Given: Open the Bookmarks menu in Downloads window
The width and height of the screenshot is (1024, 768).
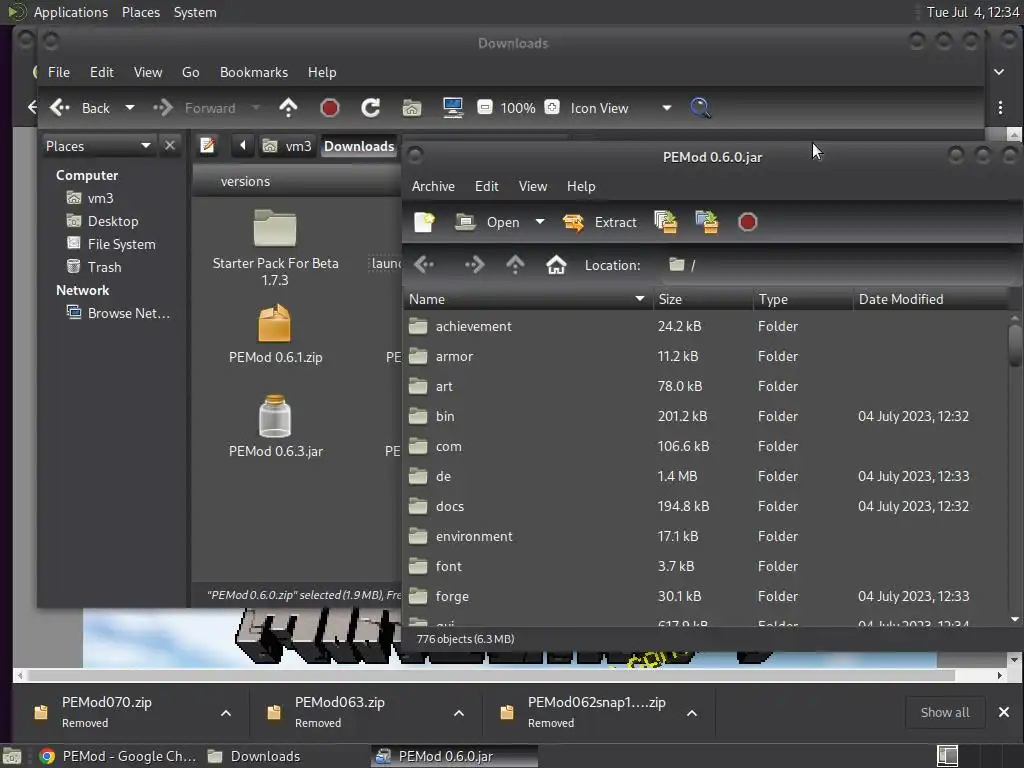Looking at the screenshot, I should click(253, 72).
